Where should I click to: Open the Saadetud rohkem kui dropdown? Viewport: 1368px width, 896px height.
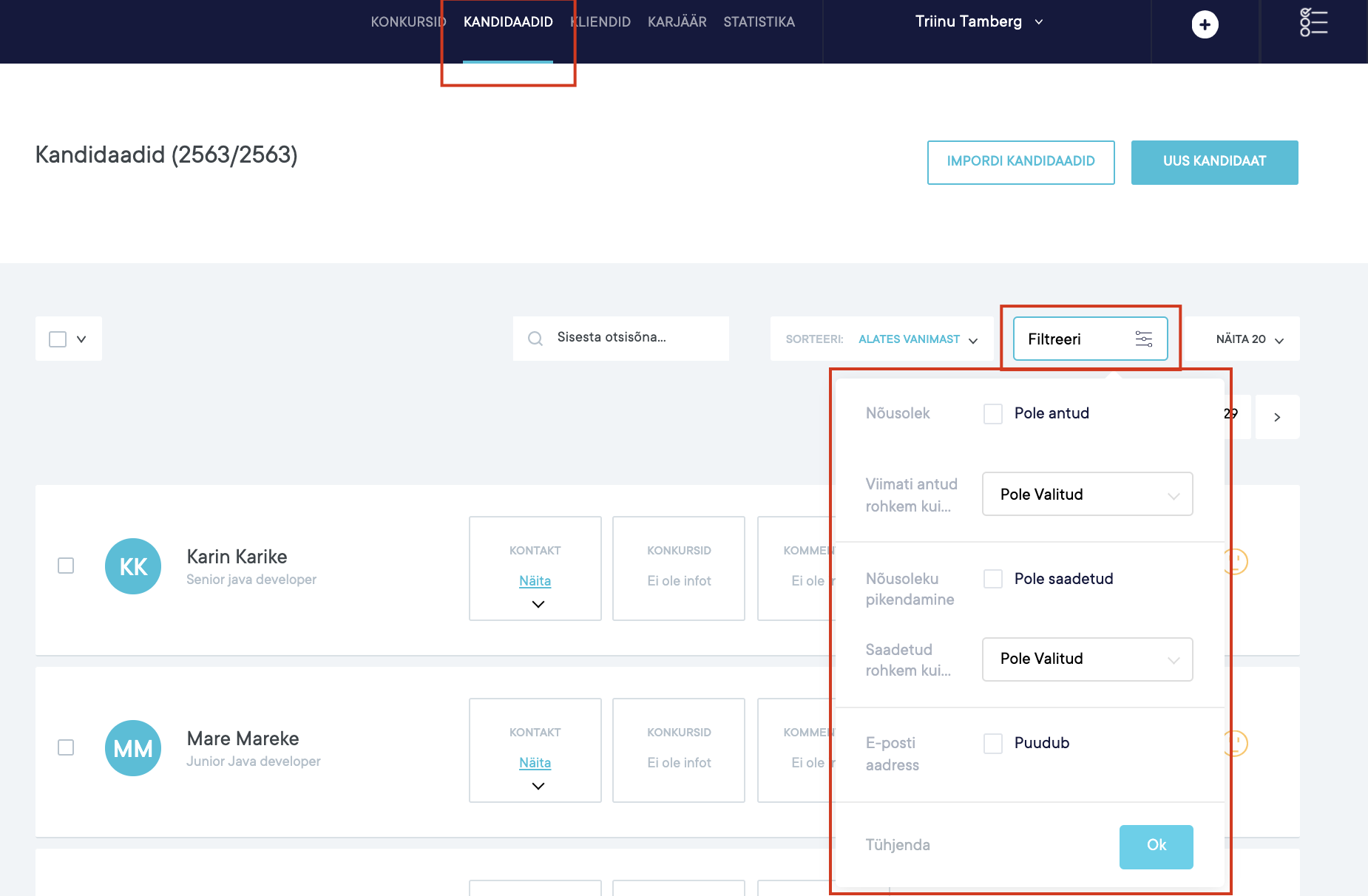[x=1087, y=659]
